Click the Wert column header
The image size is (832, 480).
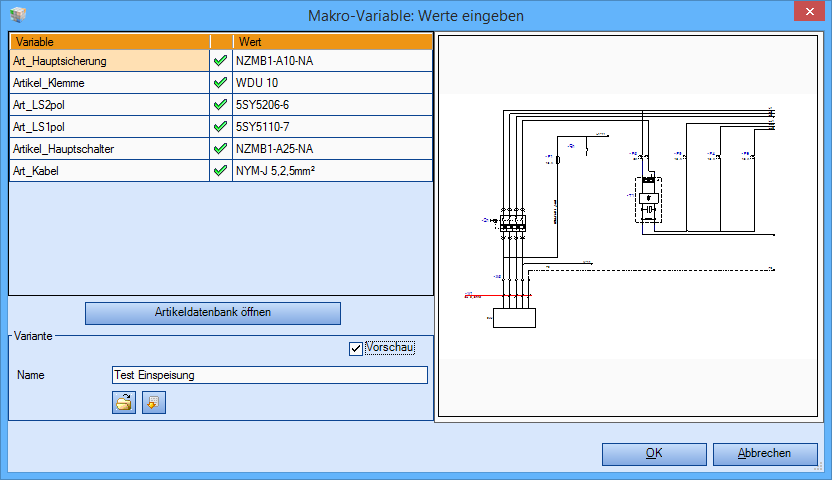click(x=333, y=42)
